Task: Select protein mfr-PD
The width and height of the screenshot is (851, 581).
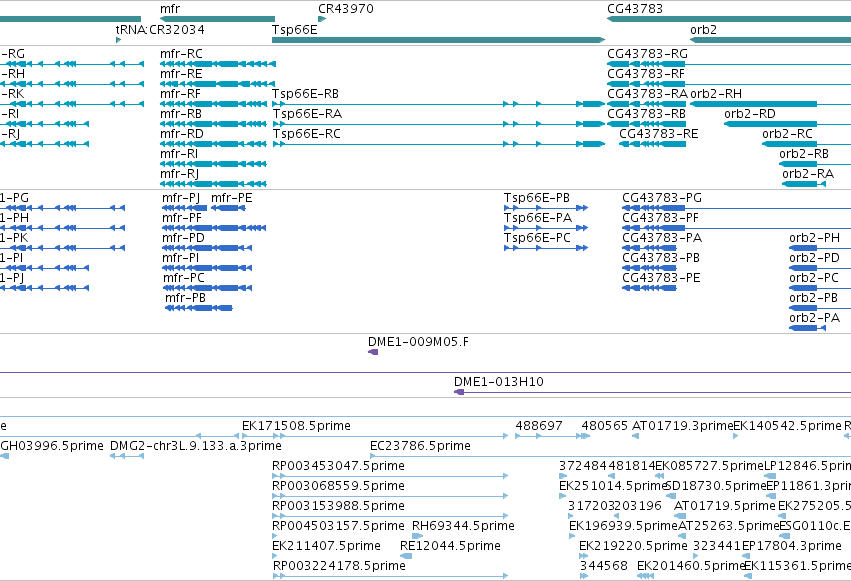Action: [207, 248]
